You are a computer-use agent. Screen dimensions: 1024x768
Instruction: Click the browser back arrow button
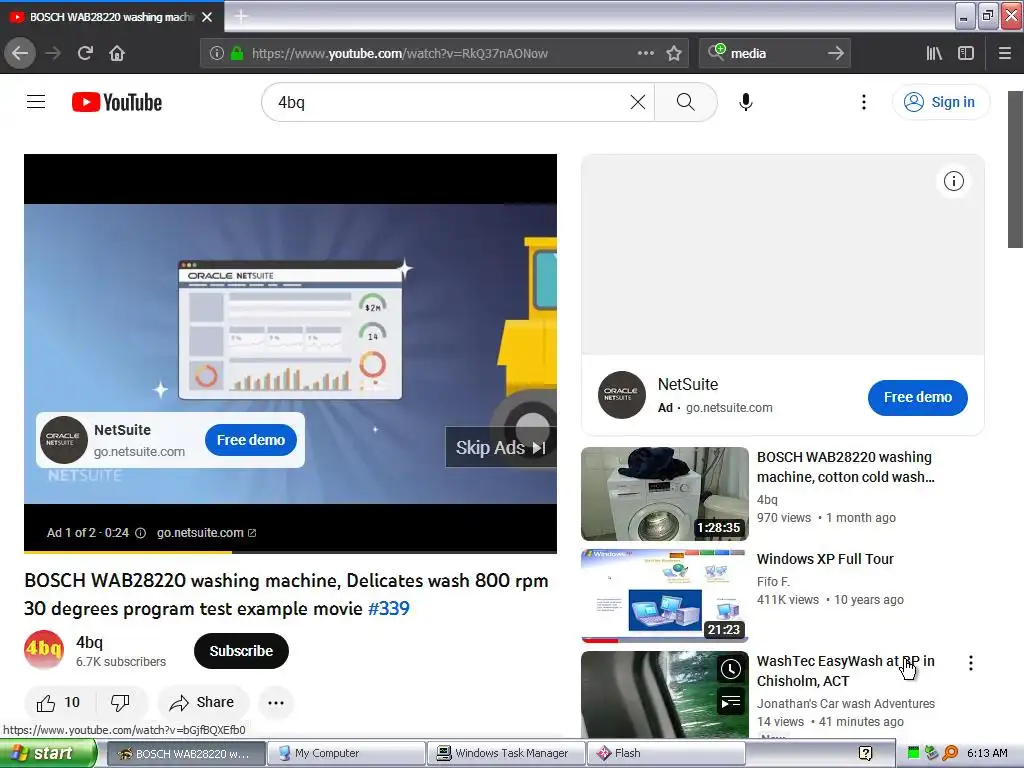click(20, 54)
